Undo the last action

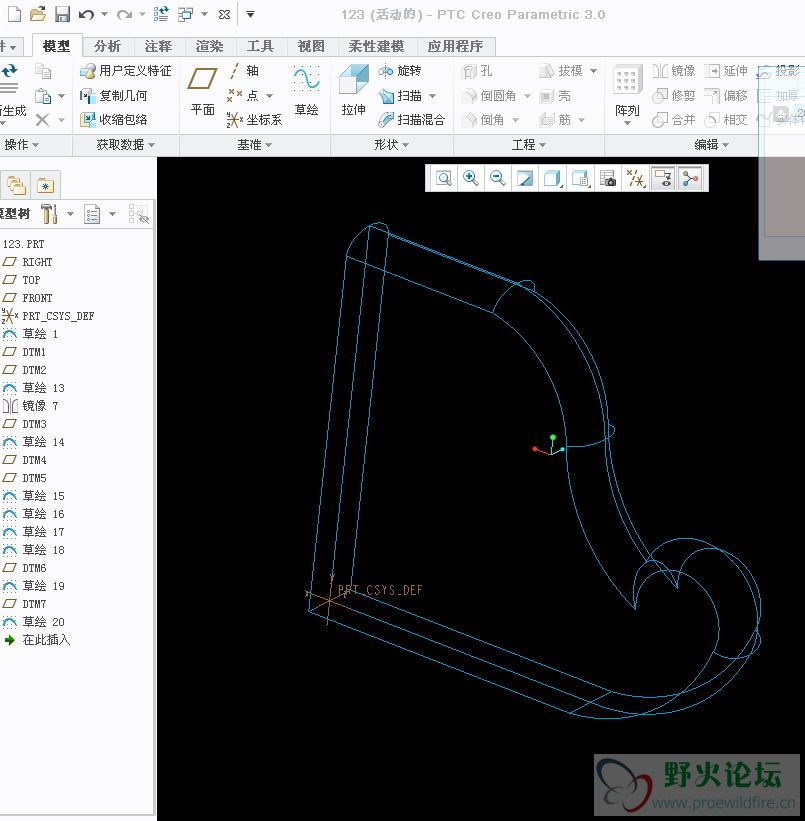coord(86,15)
